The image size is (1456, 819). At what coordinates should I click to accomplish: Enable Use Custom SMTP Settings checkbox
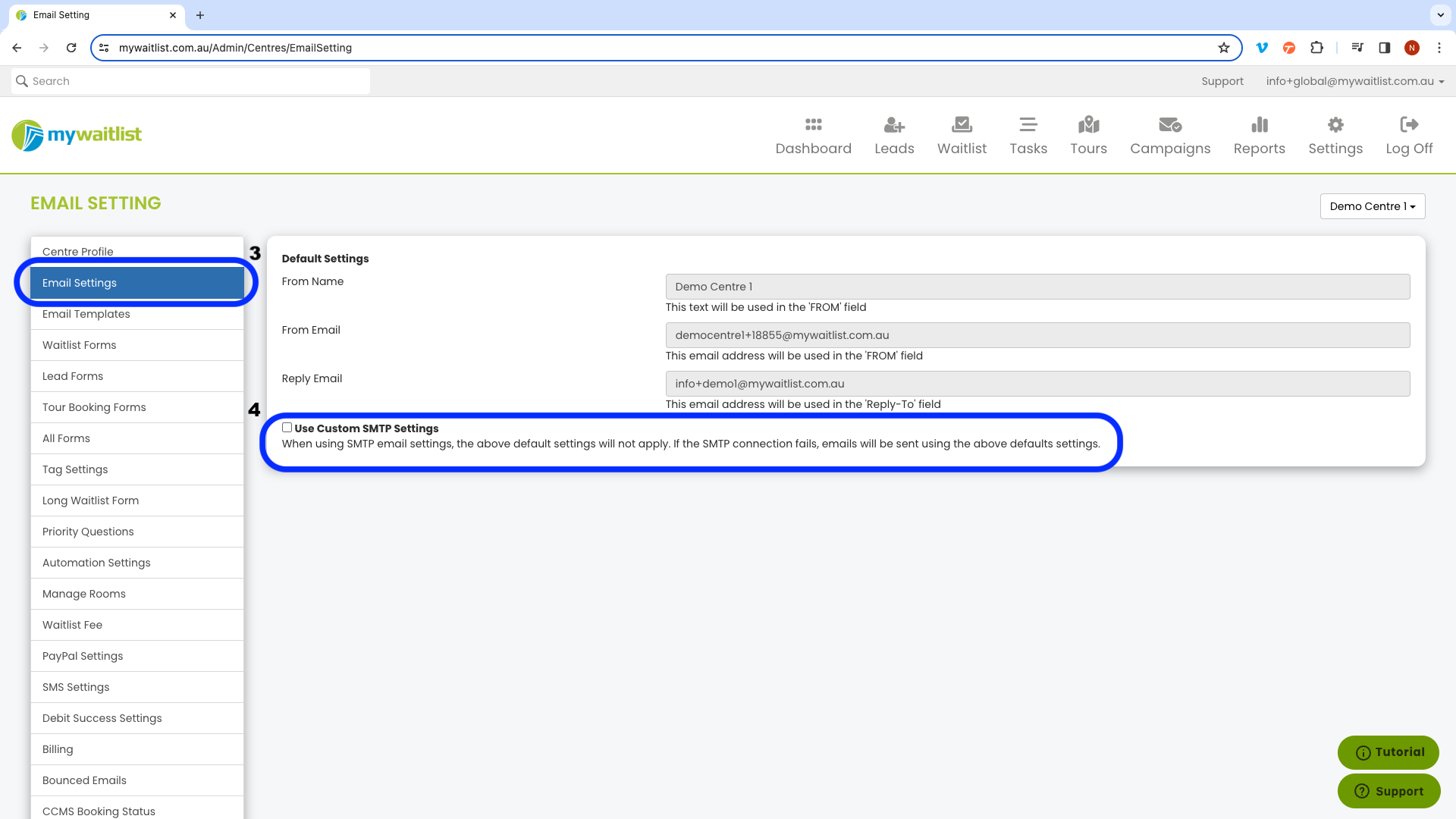click(x=287, y=428)
